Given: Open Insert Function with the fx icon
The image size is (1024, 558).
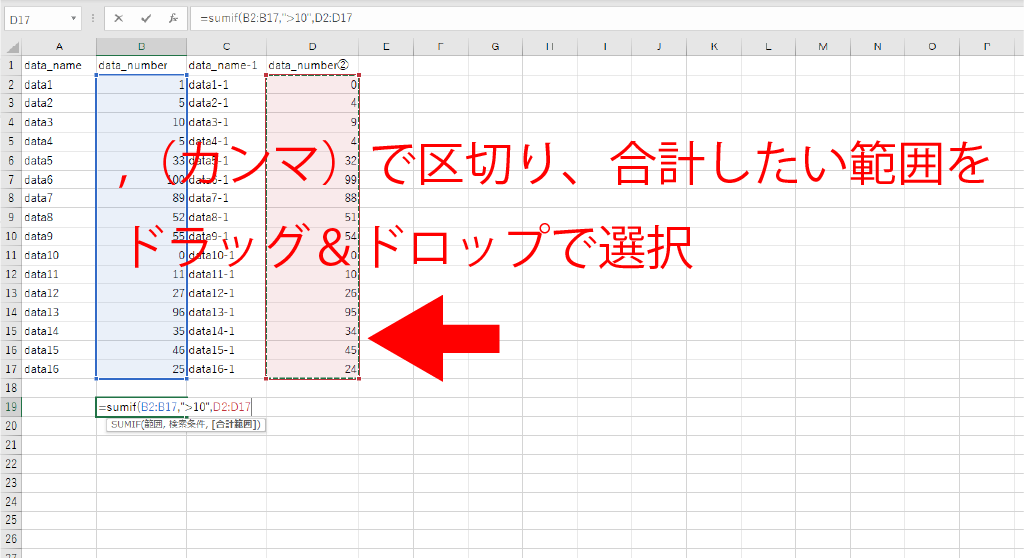Looking at the screenshot, I should pyautogui.click(x=172, y=18).
